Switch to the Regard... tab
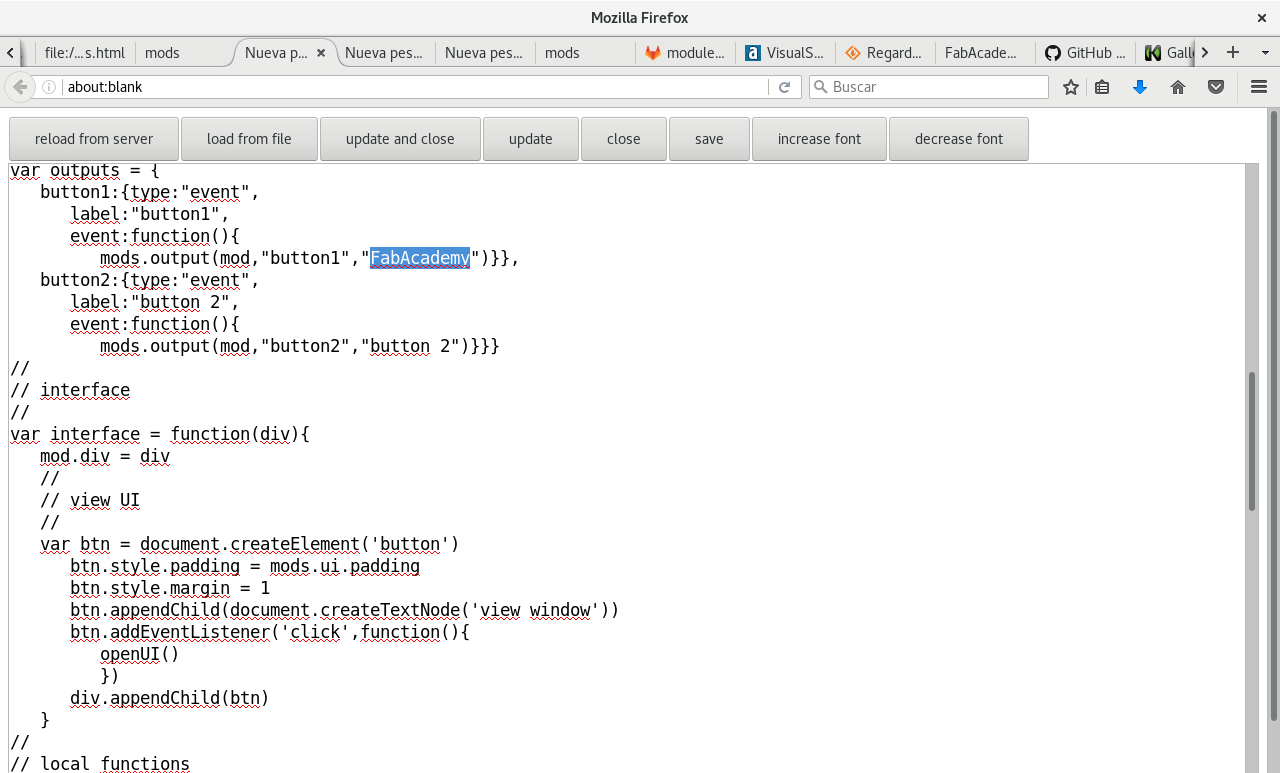This screenshot has width=1280, height=773. click(x=885, y=53)
